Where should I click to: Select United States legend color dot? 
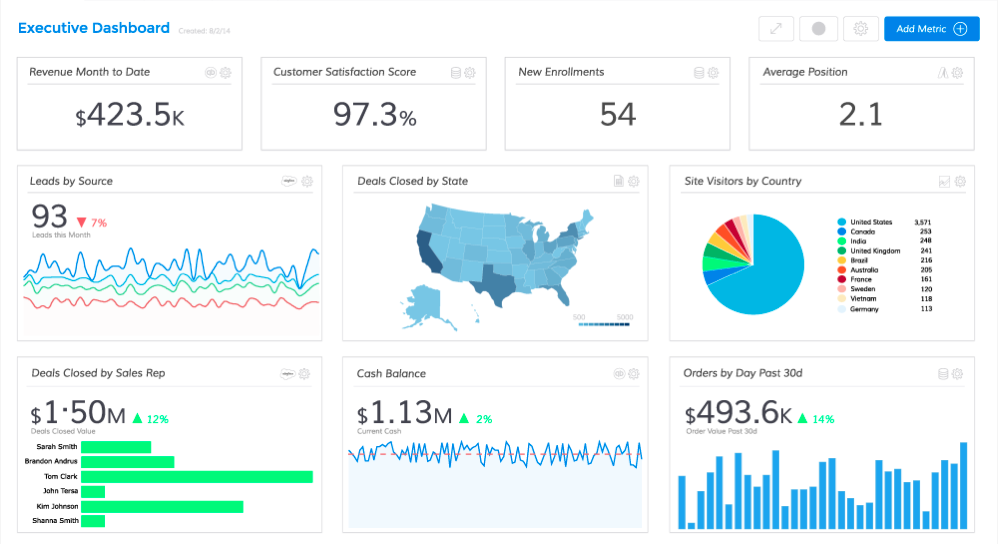pos(842,222)
